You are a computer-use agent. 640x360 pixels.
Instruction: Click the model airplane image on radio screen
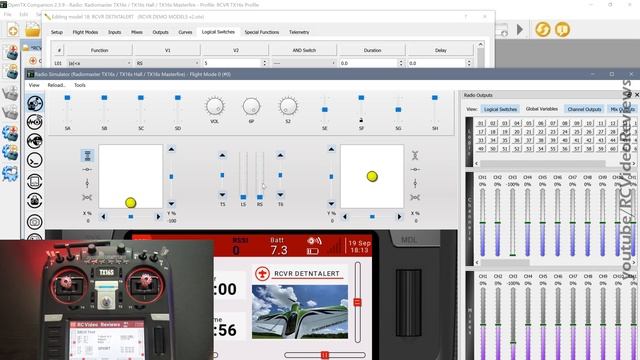point(300,312)
